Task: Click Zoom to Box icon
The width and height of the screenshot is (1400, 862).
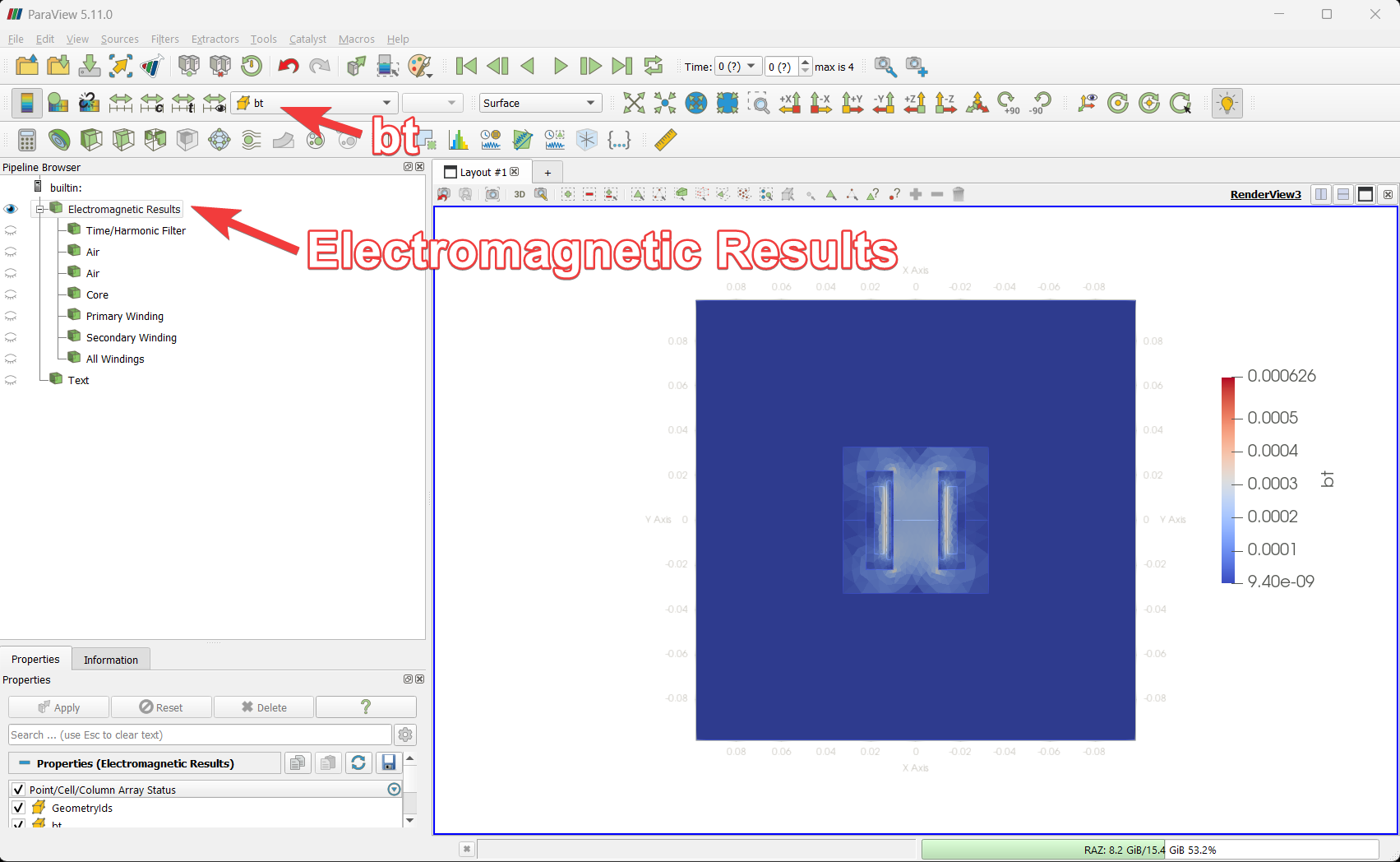Action: [759, 103]
